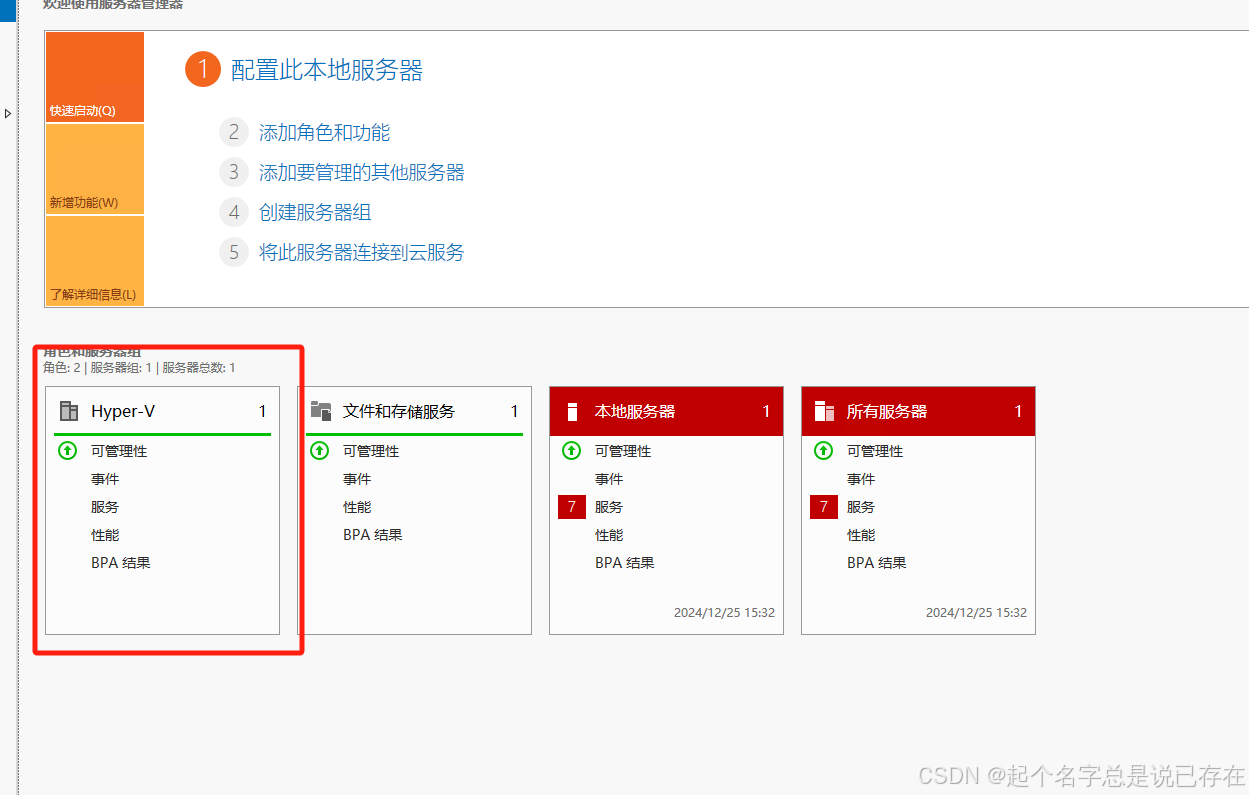Select 事件 in the Hyper-V tile
The height and width of the screenshot is (795, 1249).
coord(105,479)
